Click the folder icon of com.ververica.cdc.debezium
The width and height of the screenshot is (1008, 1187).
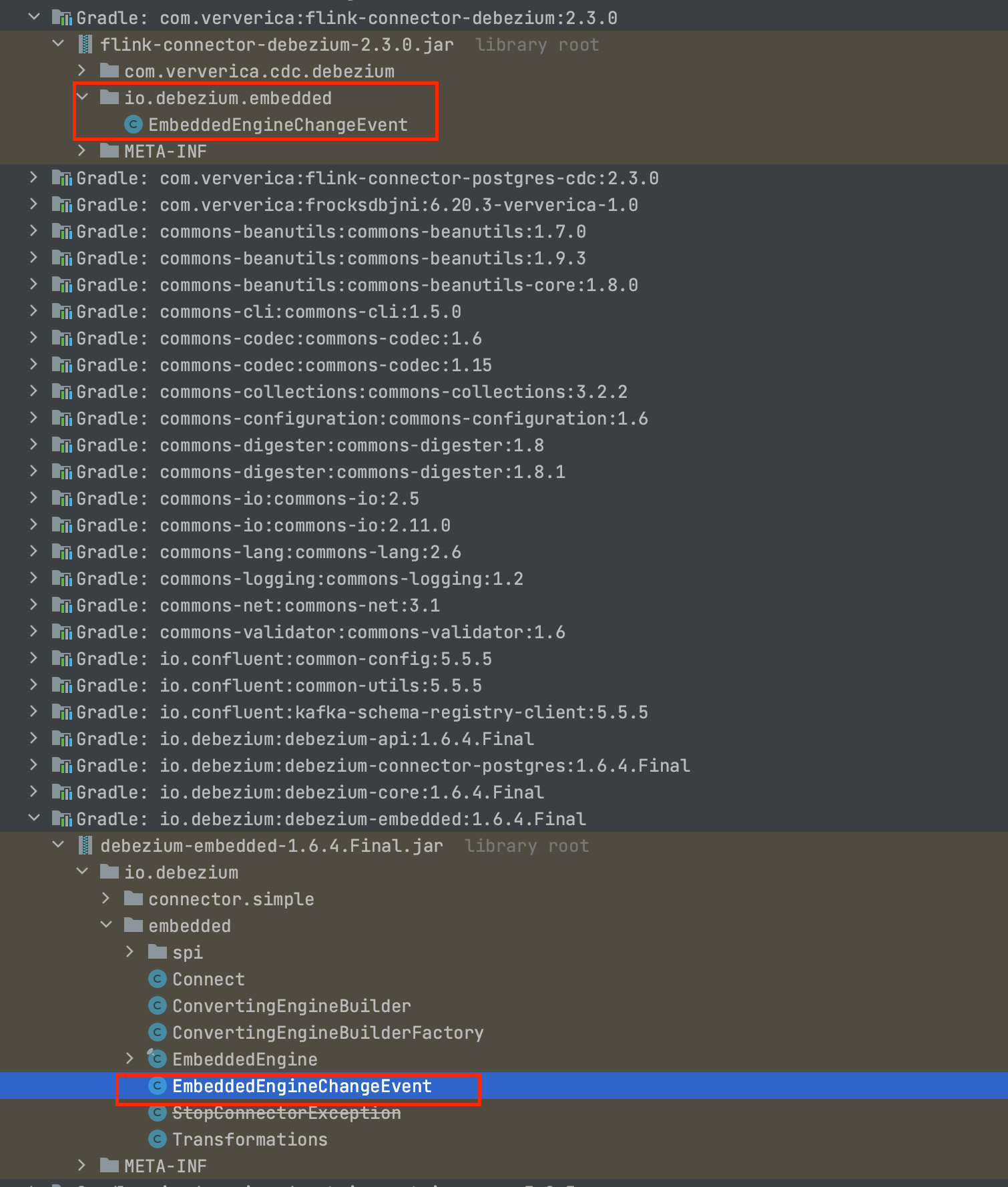(x=109, y=71)
